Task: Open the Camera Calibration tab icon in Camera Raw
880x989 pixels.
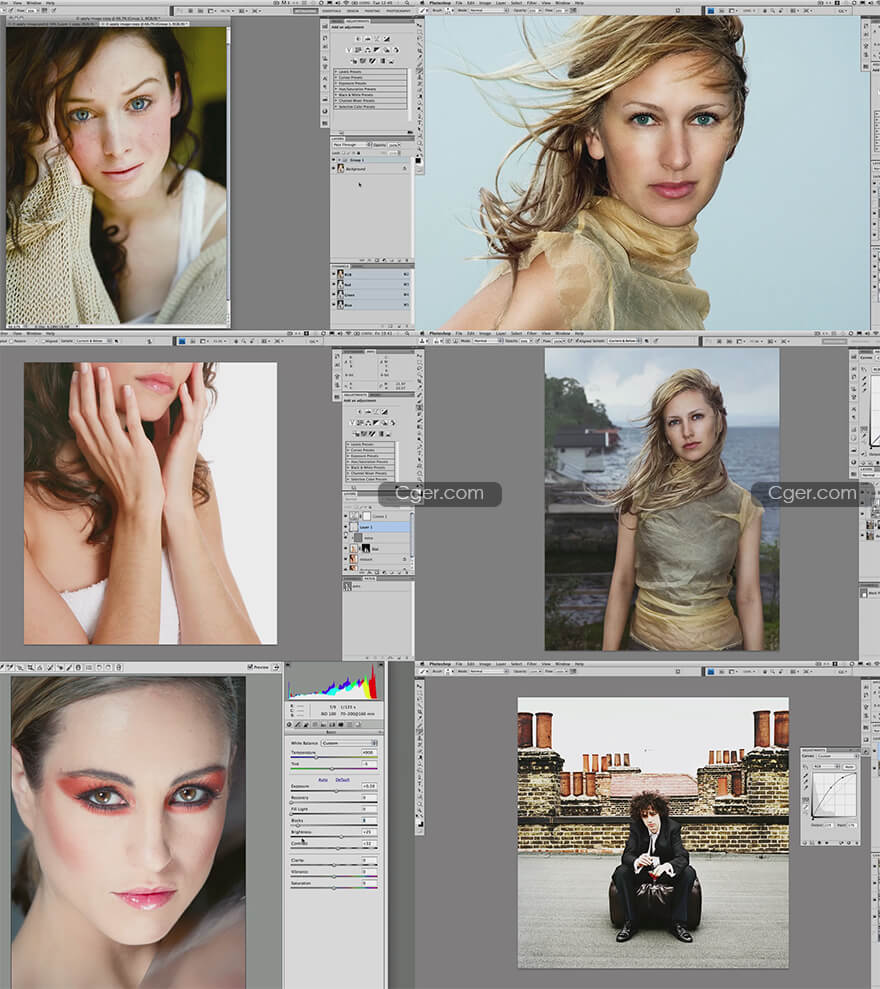Action: [341, 725]
